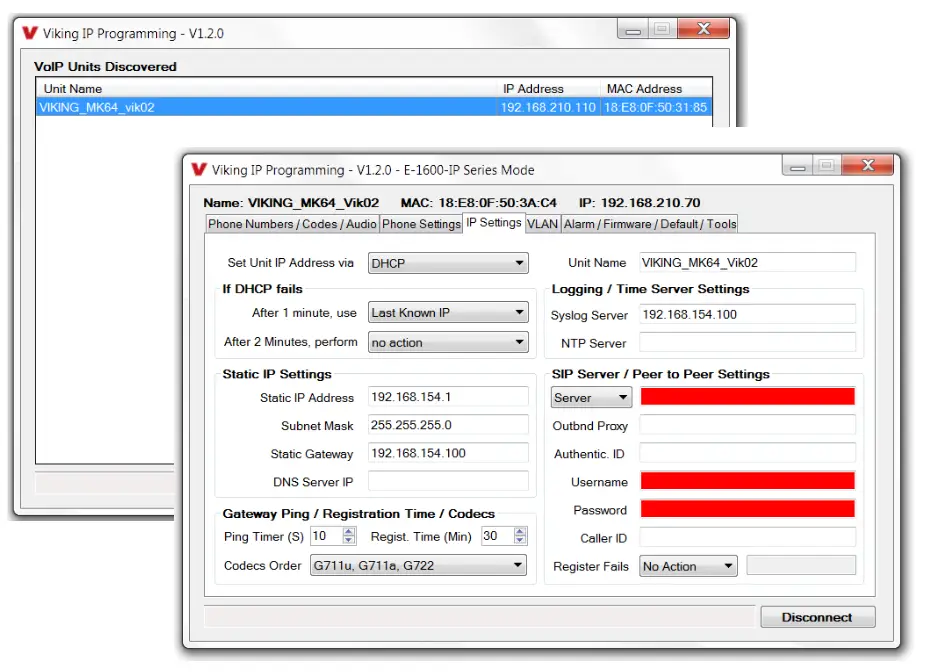
Task: Close the VoIP Units Discovered window
Action: (x=703, y=28)
